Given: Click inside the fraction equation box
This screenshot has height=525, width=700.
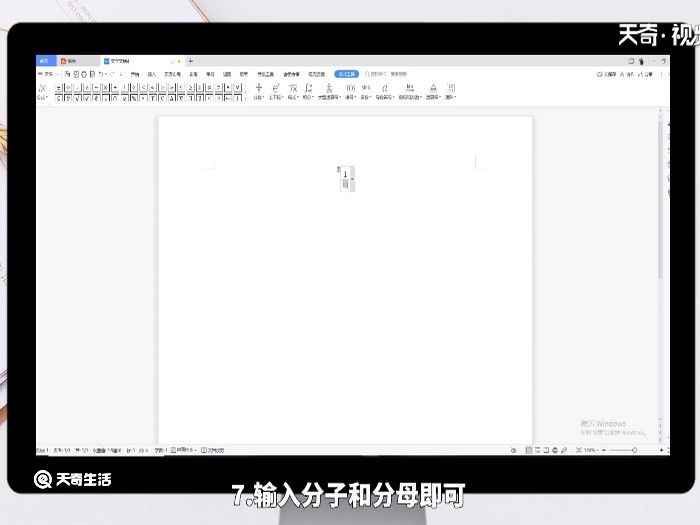Looking at the screenshot, I should click(345, 179).
